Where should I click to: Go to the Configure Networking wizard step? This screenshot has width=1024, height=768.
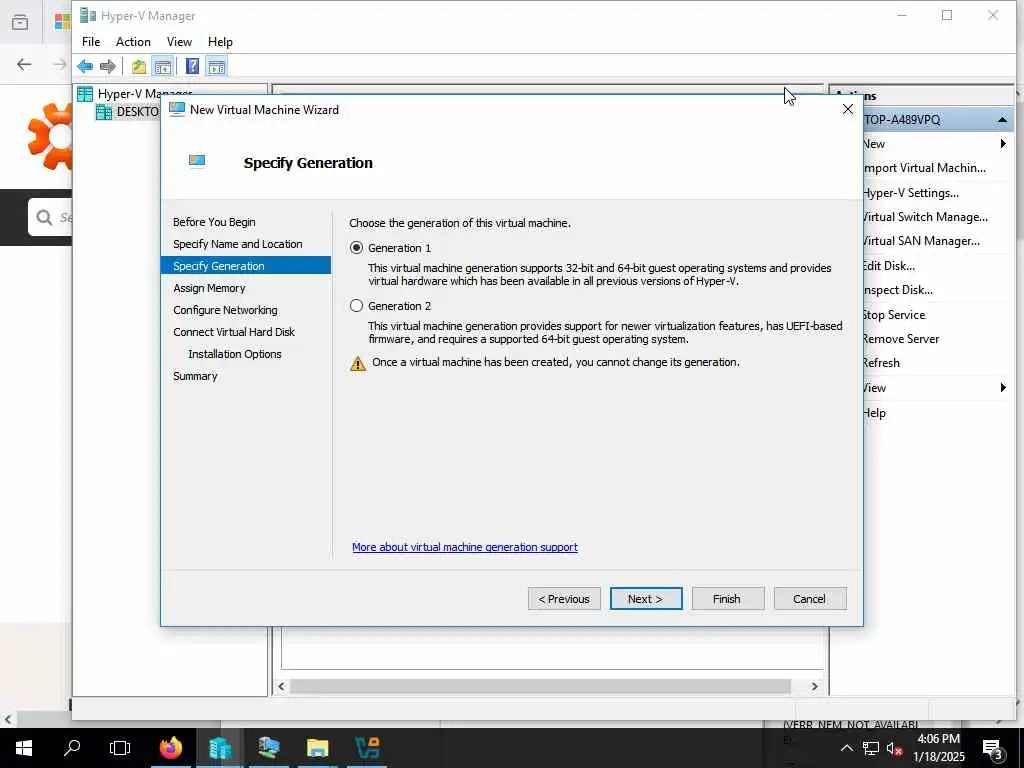(x=225, y=310)
